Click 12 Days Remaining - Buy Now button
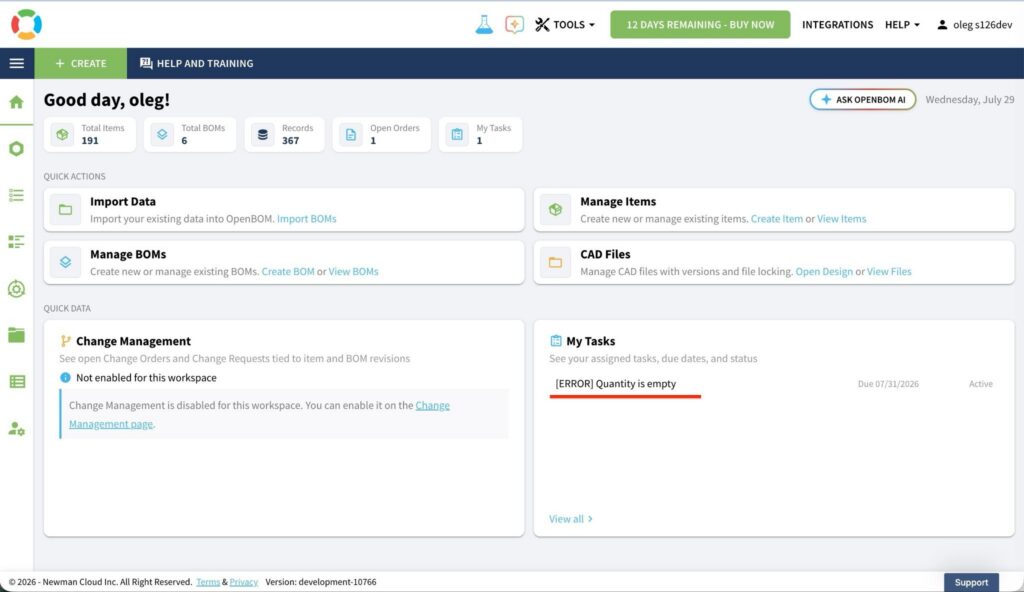1024x592 pixels. tap(700, 25)
